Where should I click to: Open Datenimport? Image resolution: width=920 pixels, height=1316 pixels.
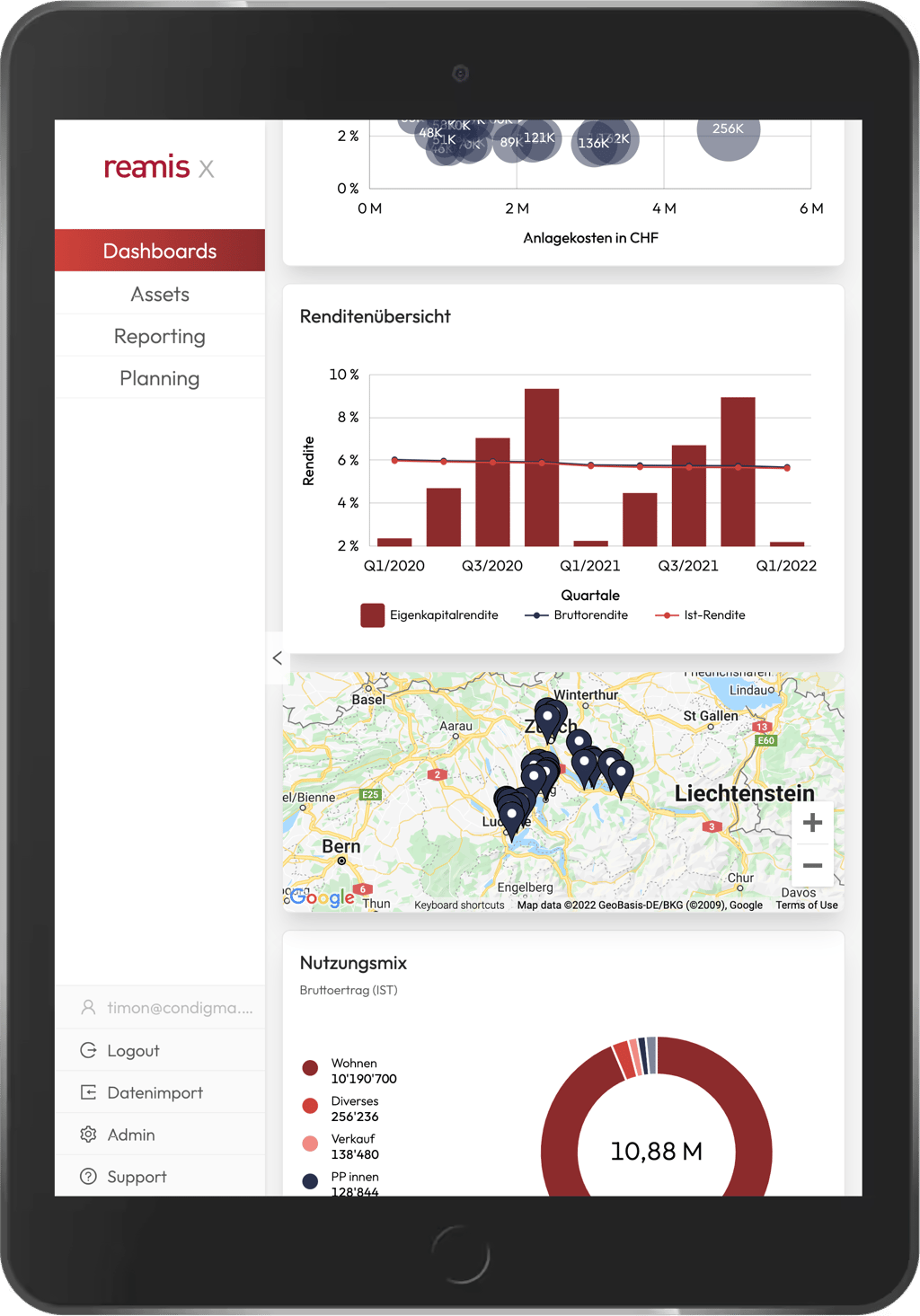click(155, 1092)
